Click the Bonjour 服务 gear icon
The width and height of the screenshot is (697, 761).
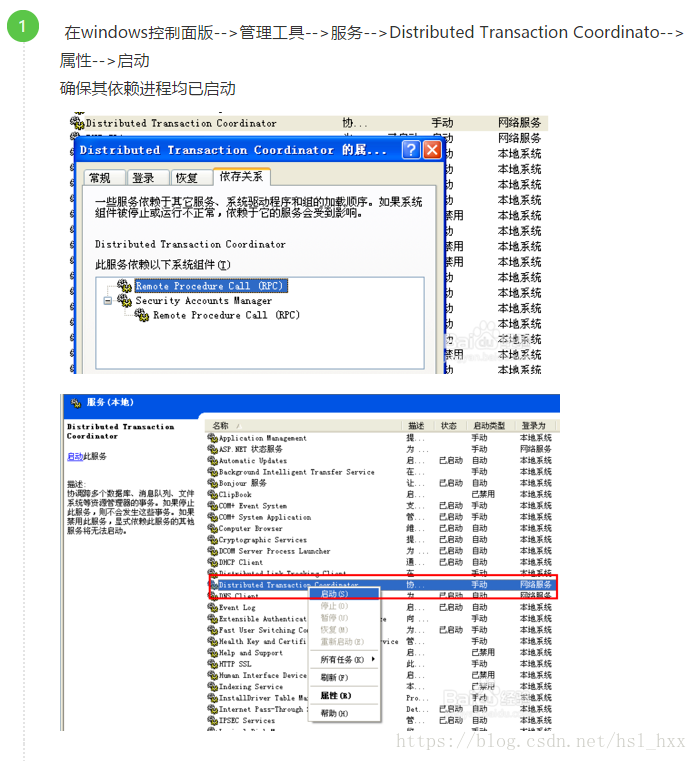213,483
